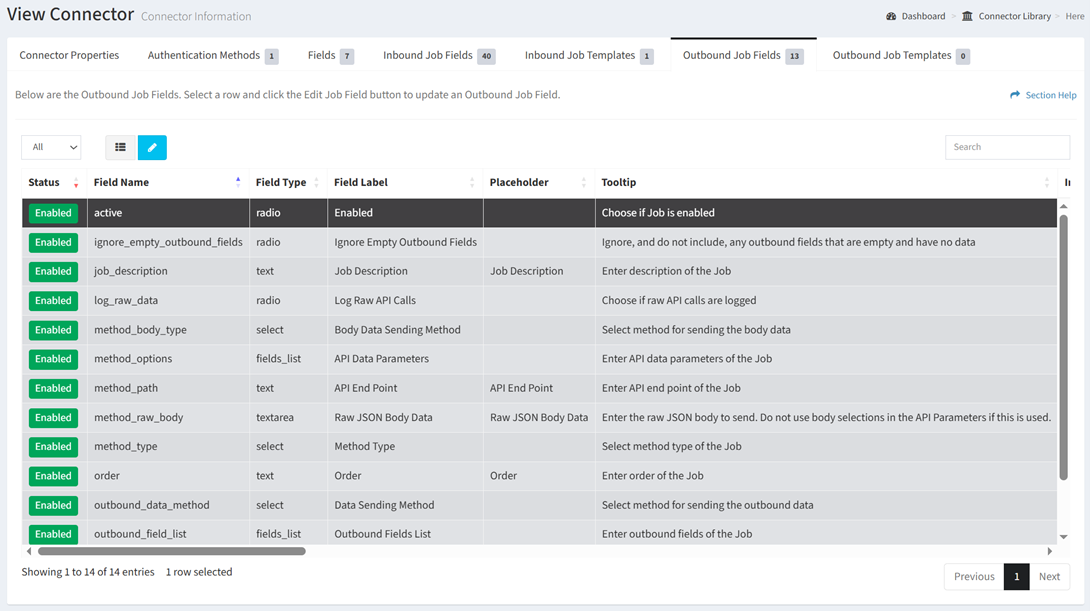Screen dimensions: 1090x611
Task: Click the Next pagination button
Action: [1049, 576]
